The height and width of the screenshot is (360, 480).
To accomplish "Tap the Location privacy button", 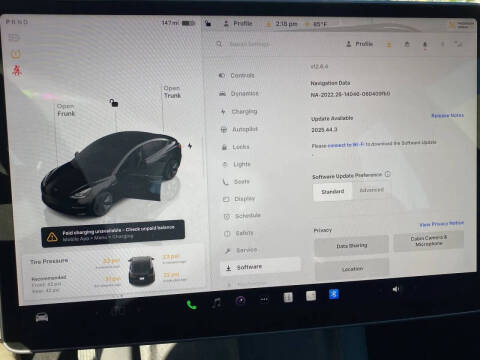I will pyautogui.click(x=352, y=269).
